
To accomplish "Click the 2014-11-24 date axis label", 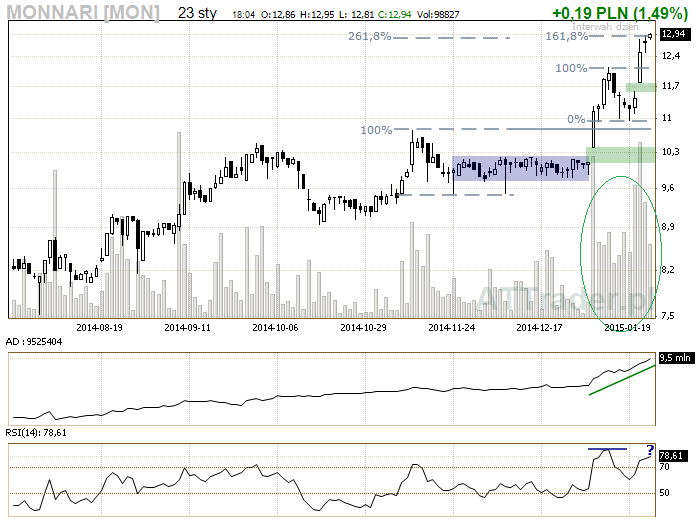I will pos(452,328).
